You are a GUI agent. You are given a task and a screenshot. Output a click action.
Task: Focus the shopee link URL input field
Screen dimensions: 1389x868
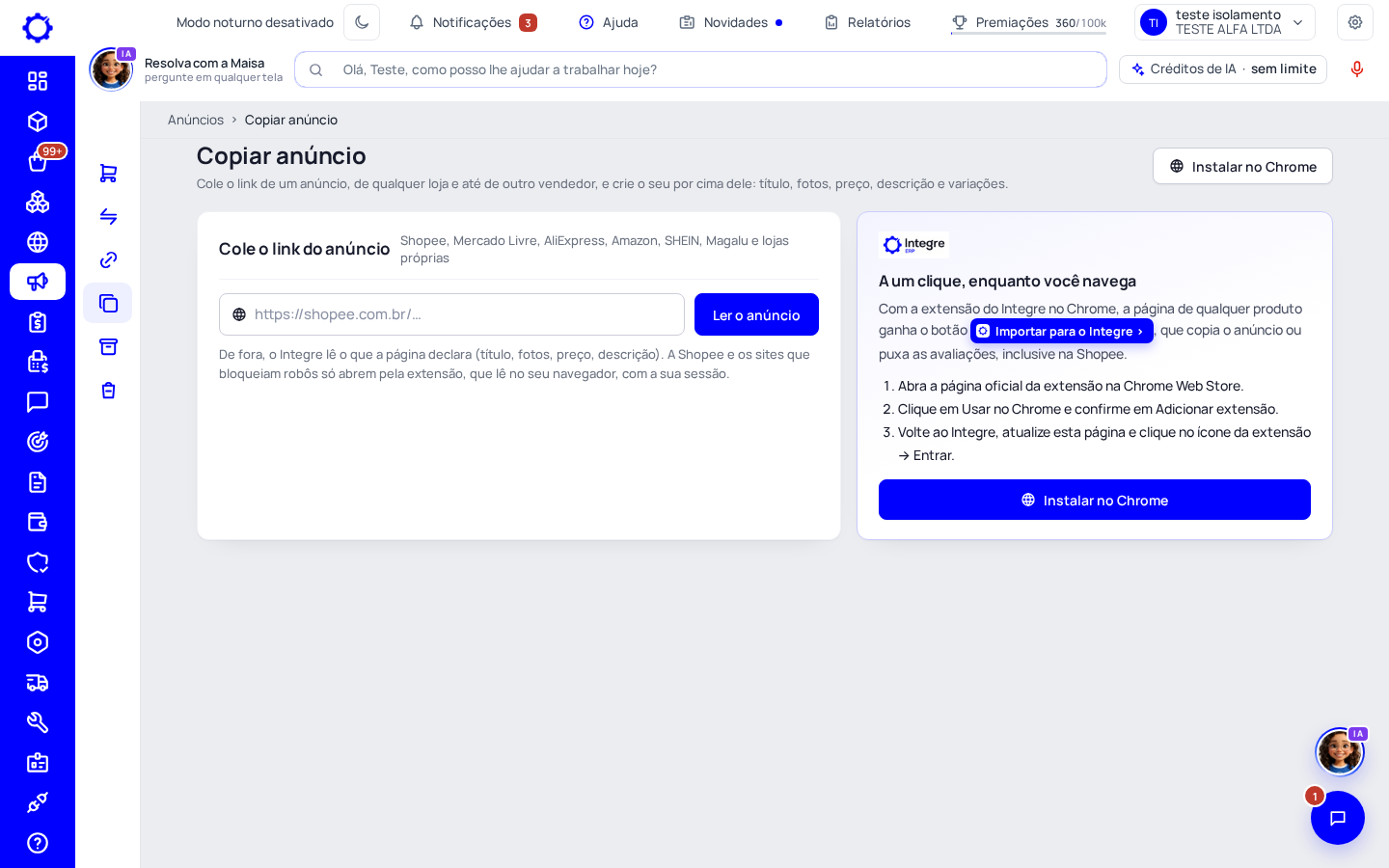451,314
